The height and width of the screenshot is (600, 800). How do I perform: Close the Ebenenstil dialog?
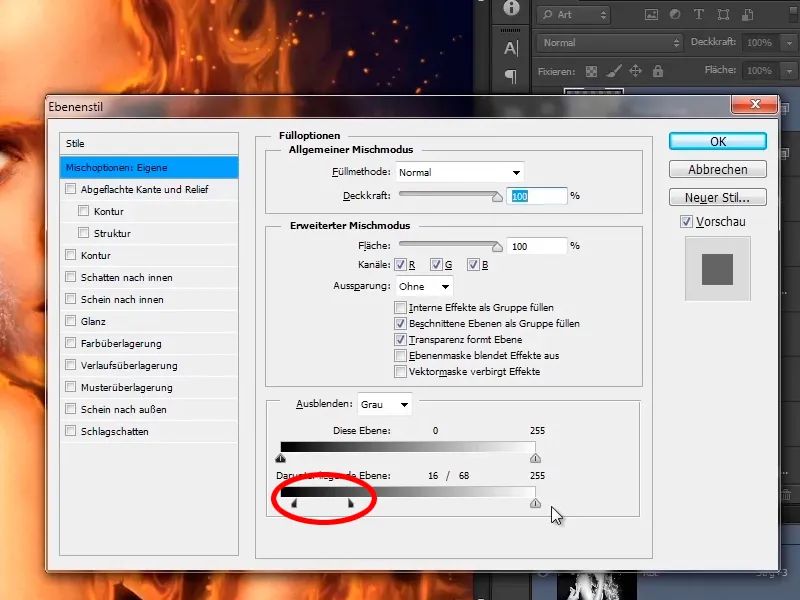pos(755,104)
